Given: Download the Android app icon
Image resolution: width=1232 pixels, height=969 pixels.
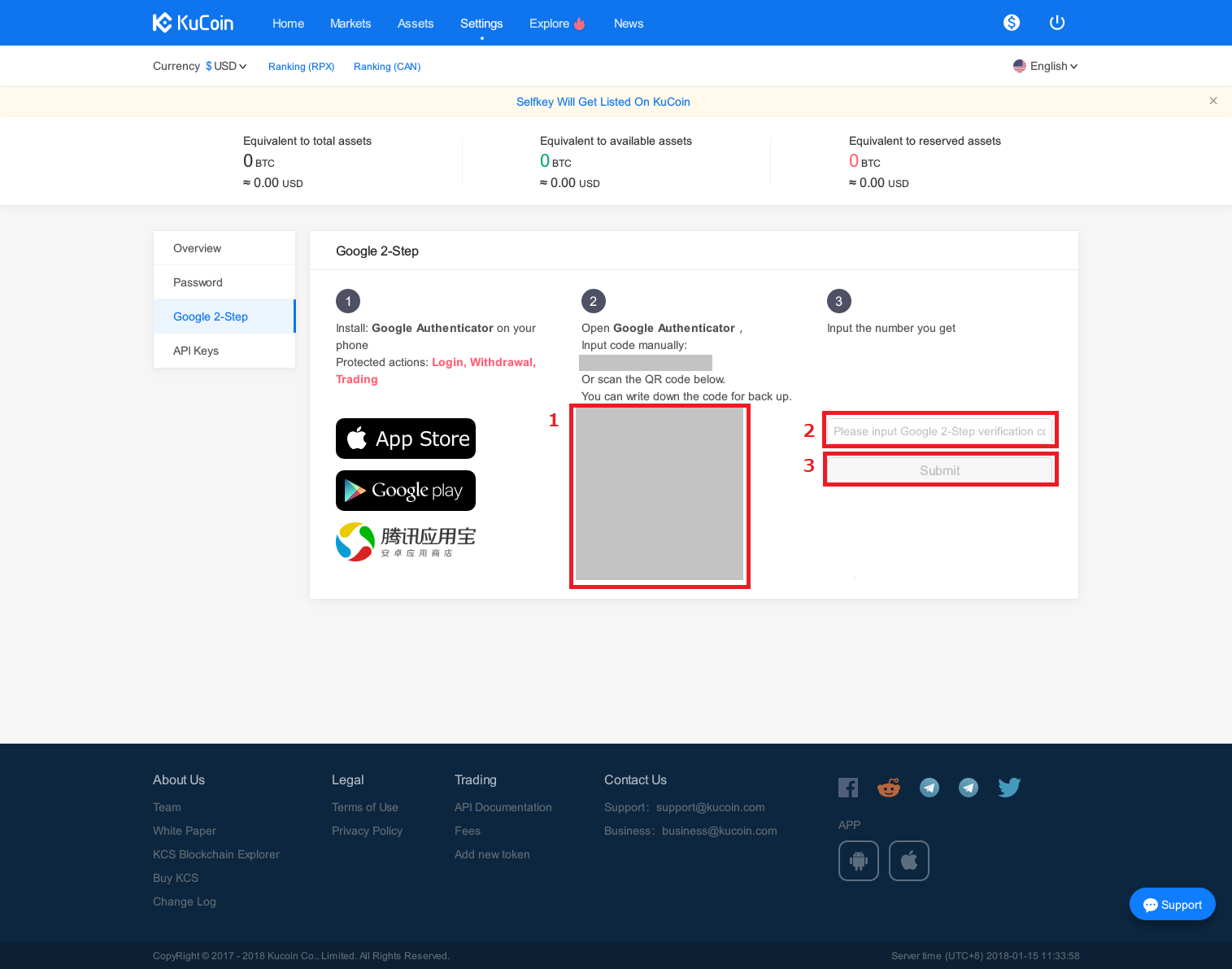Looking at the screenshot, I should click(x=859, y=861).
